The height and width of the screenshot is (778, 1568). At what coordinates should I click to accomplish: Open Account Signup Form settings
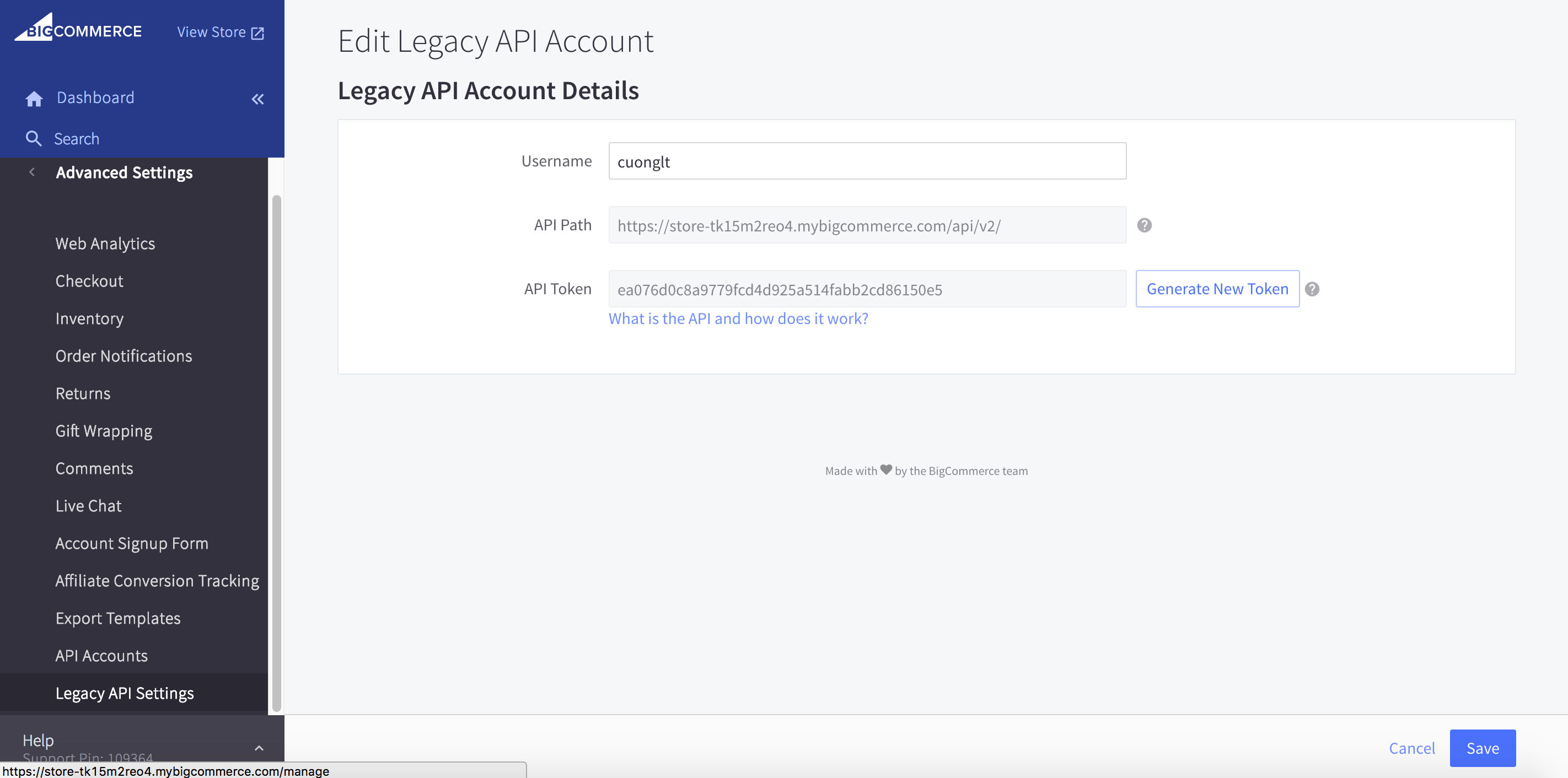tap(131, 543)
